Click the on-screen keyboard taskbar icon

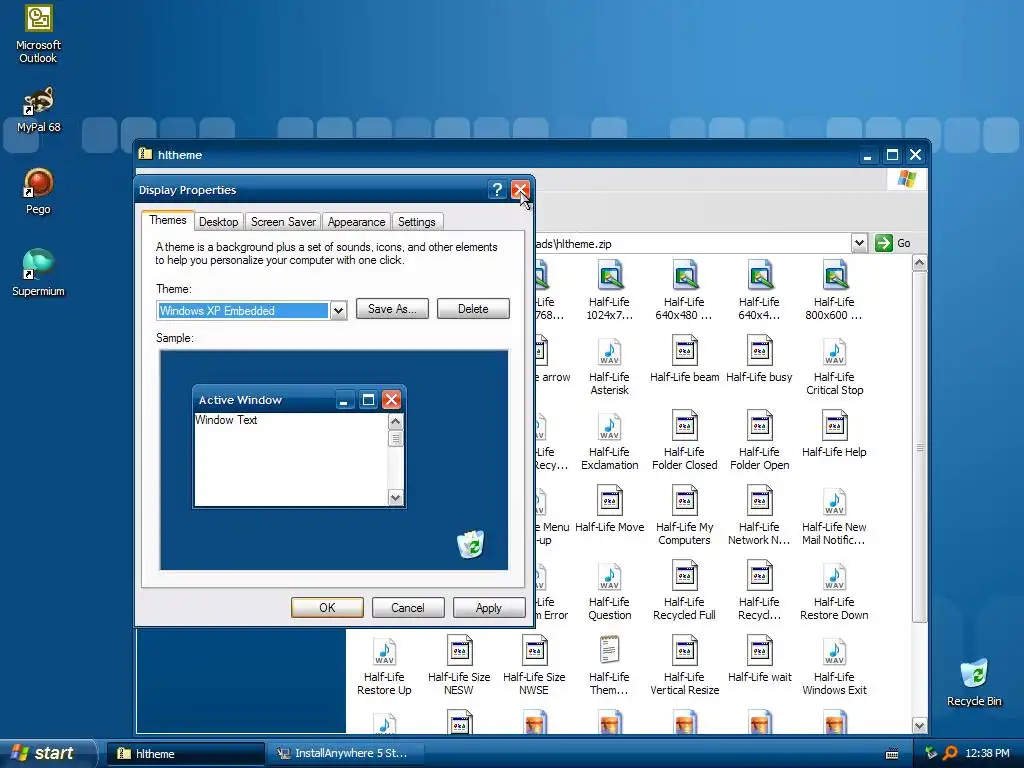[892, 754]
